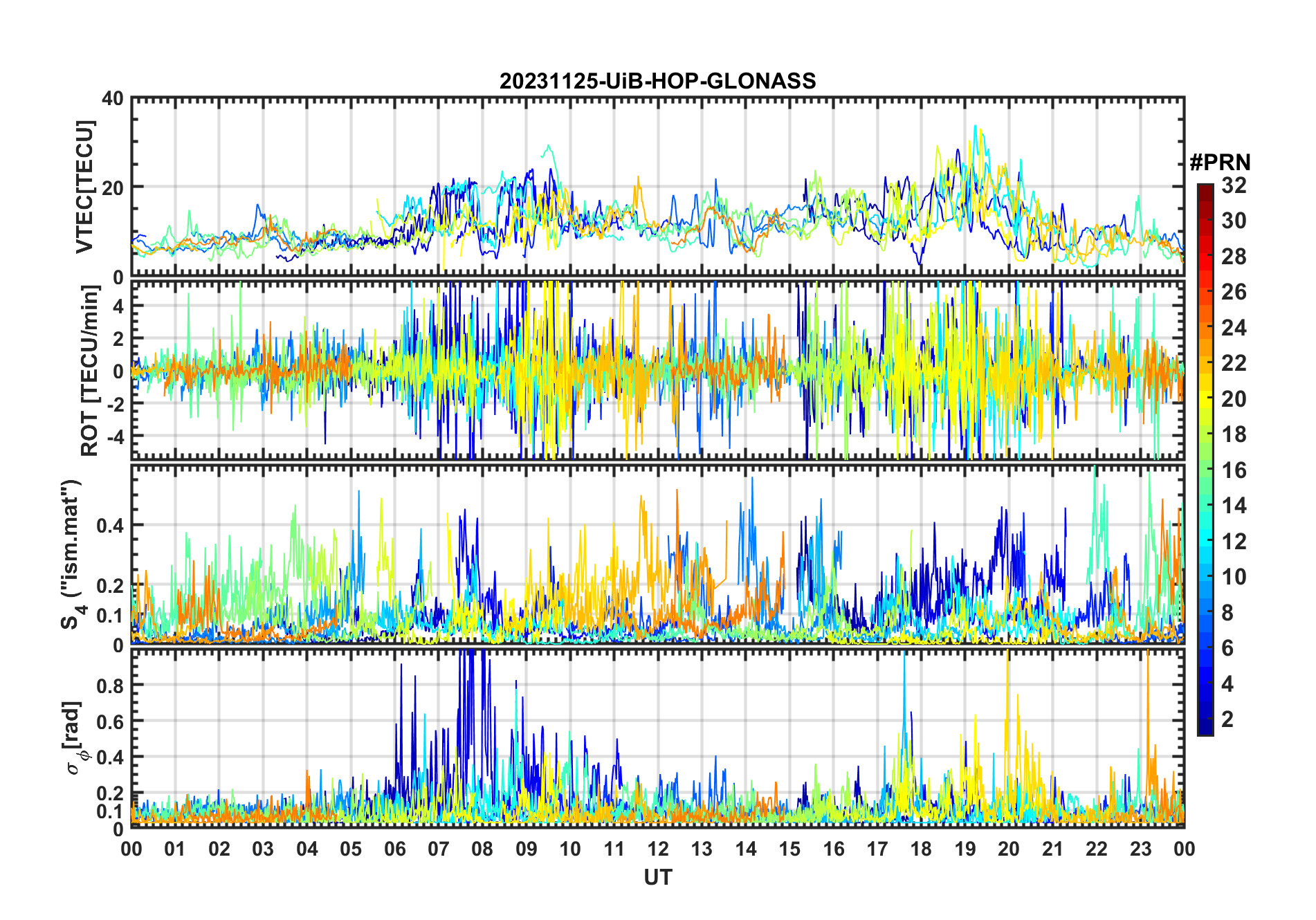
Task: Click the 32 label on the PRN colorbar
Action: coord(1234,185)
